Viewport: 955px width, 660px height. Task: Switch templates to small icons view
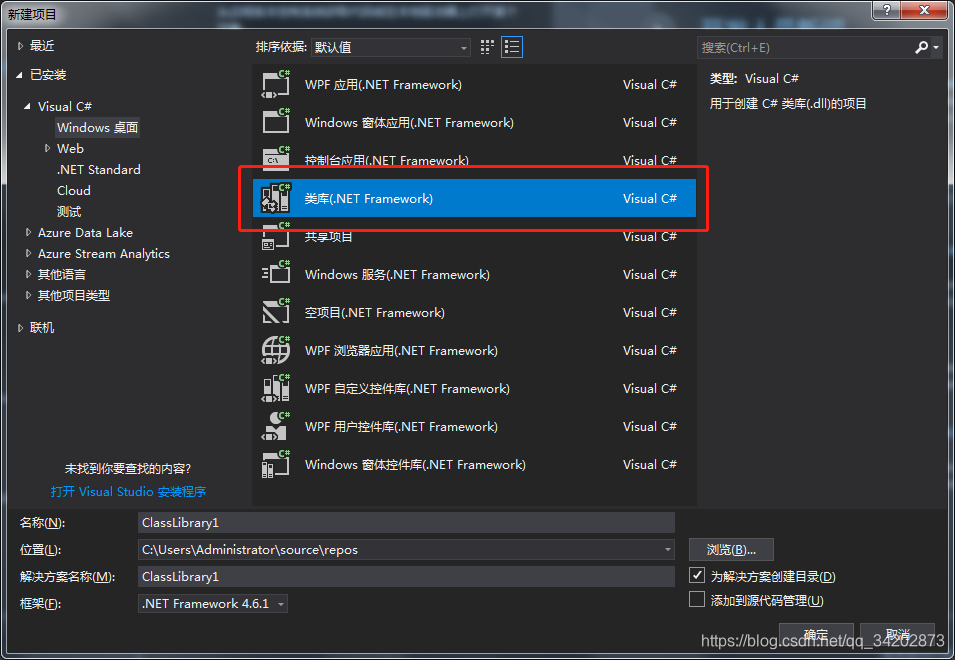tap(487, 46)
